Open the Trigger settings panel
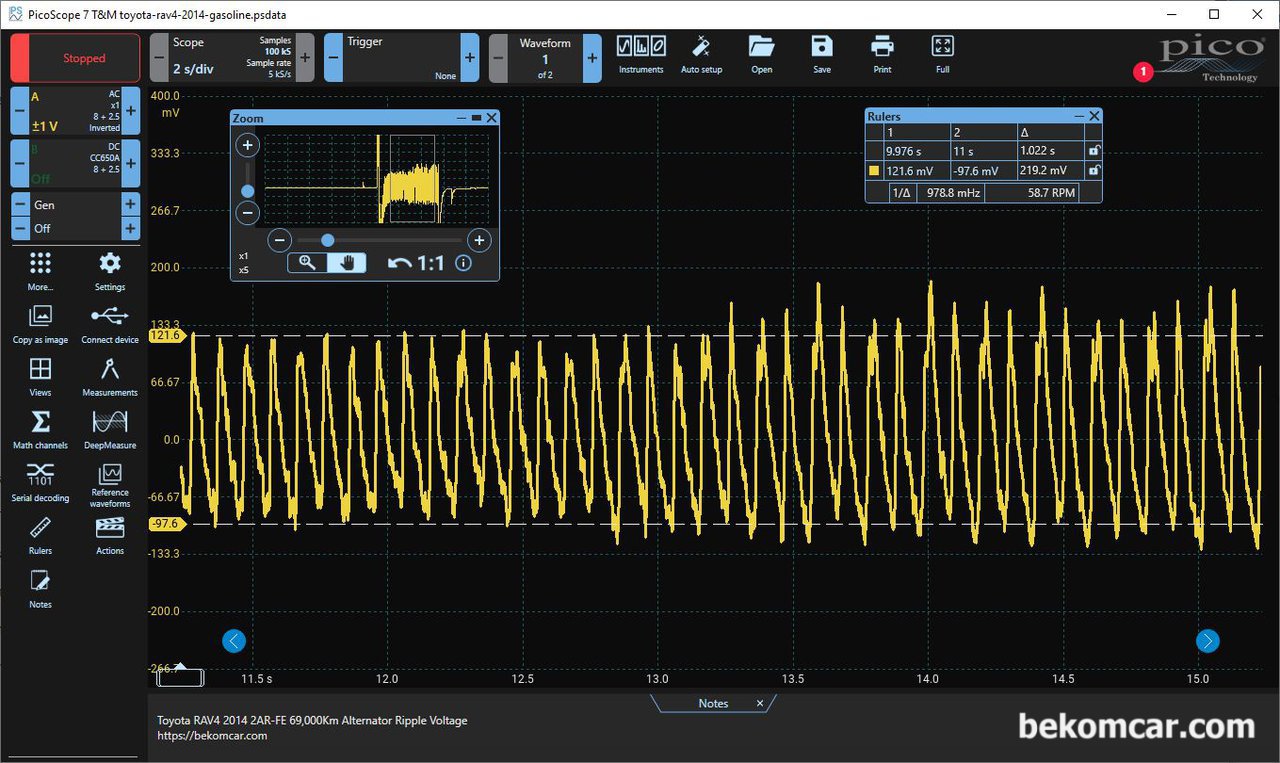The height and width of the screenshot is (763, 1280). 400,58
